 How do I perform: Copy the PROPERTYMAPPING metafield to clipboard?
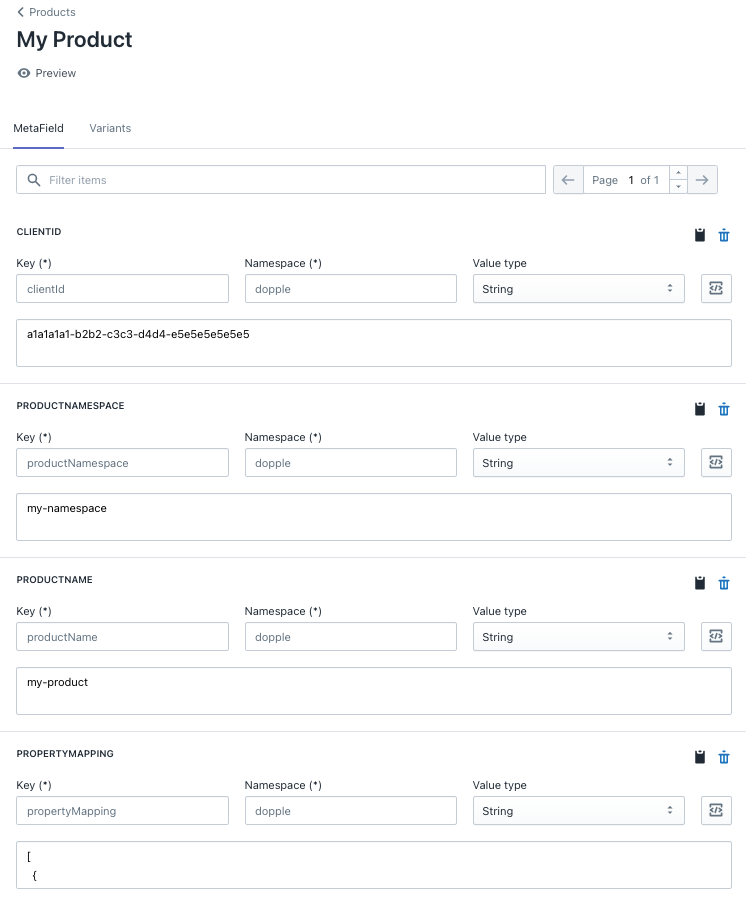pyautogui.click(x=699, y=757)
